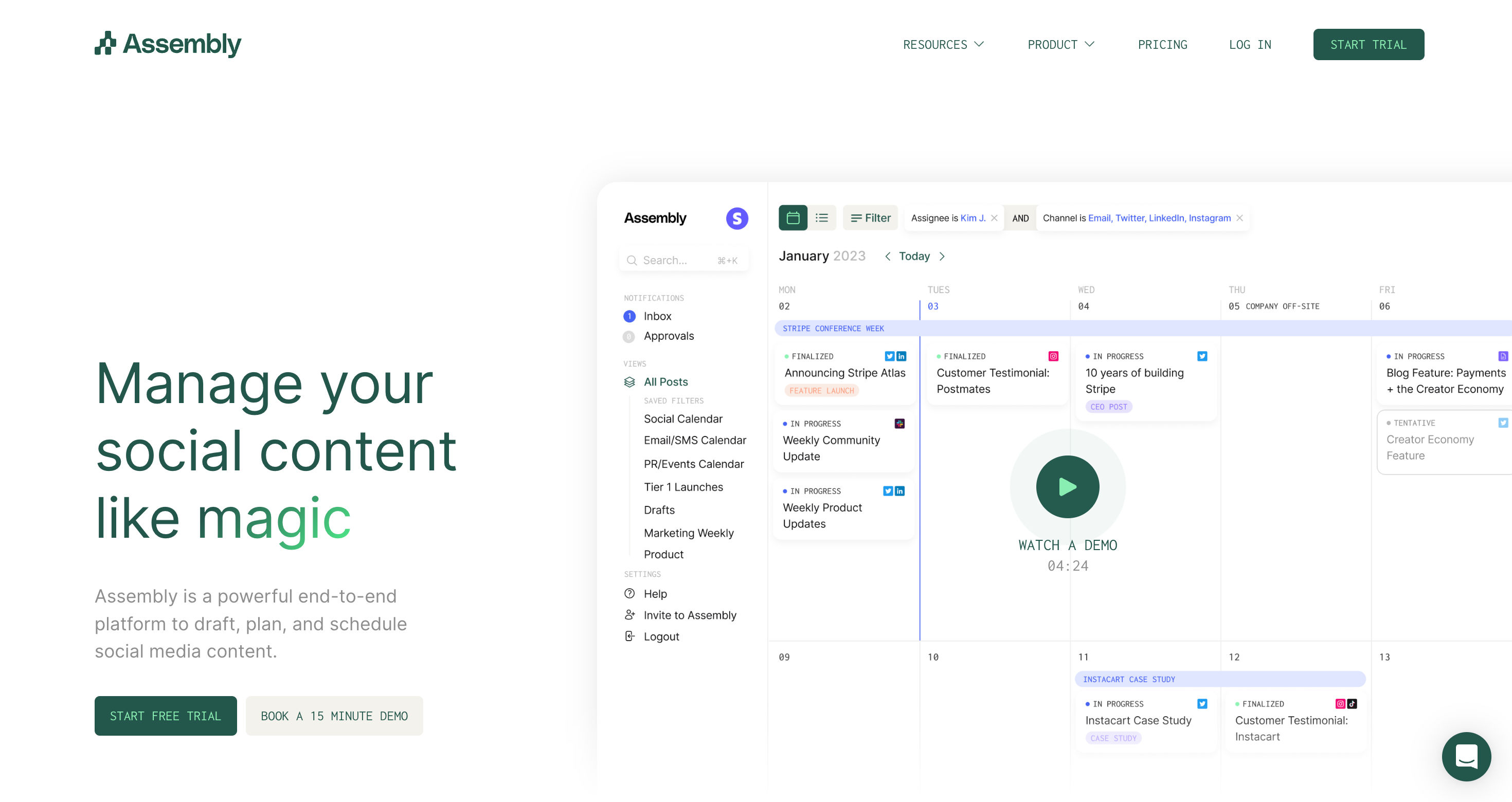This screenshot has width=1512, height=802.
Task: Click Instagram icon on Instacart testimonial
Action: tap(1340, 704)
